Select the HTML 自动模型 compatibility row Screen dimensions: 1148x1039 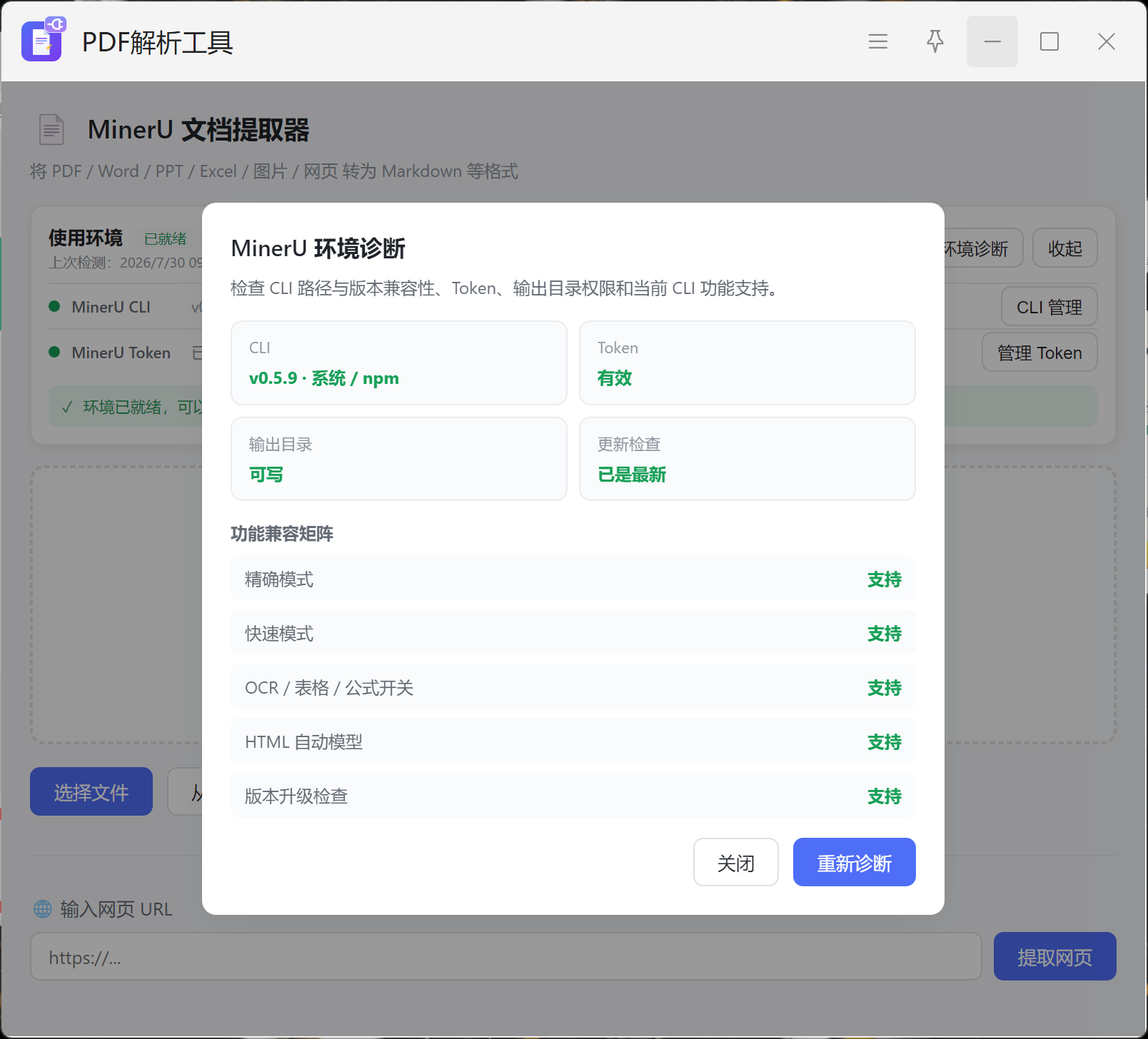pyautogui.click(x=573, y=741)
